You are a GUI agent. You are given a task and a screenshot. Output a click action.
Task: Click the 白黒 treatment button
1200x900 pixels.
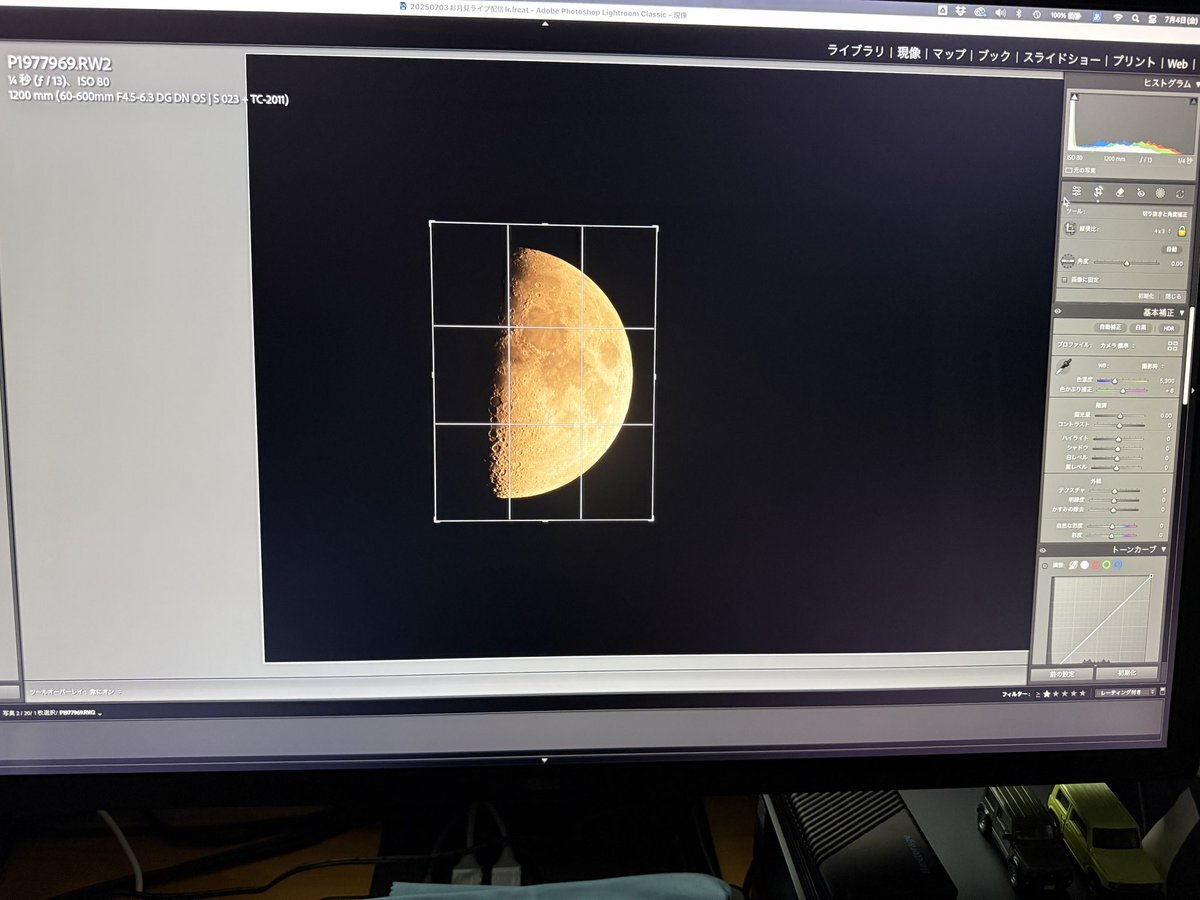click(1143, 328)
